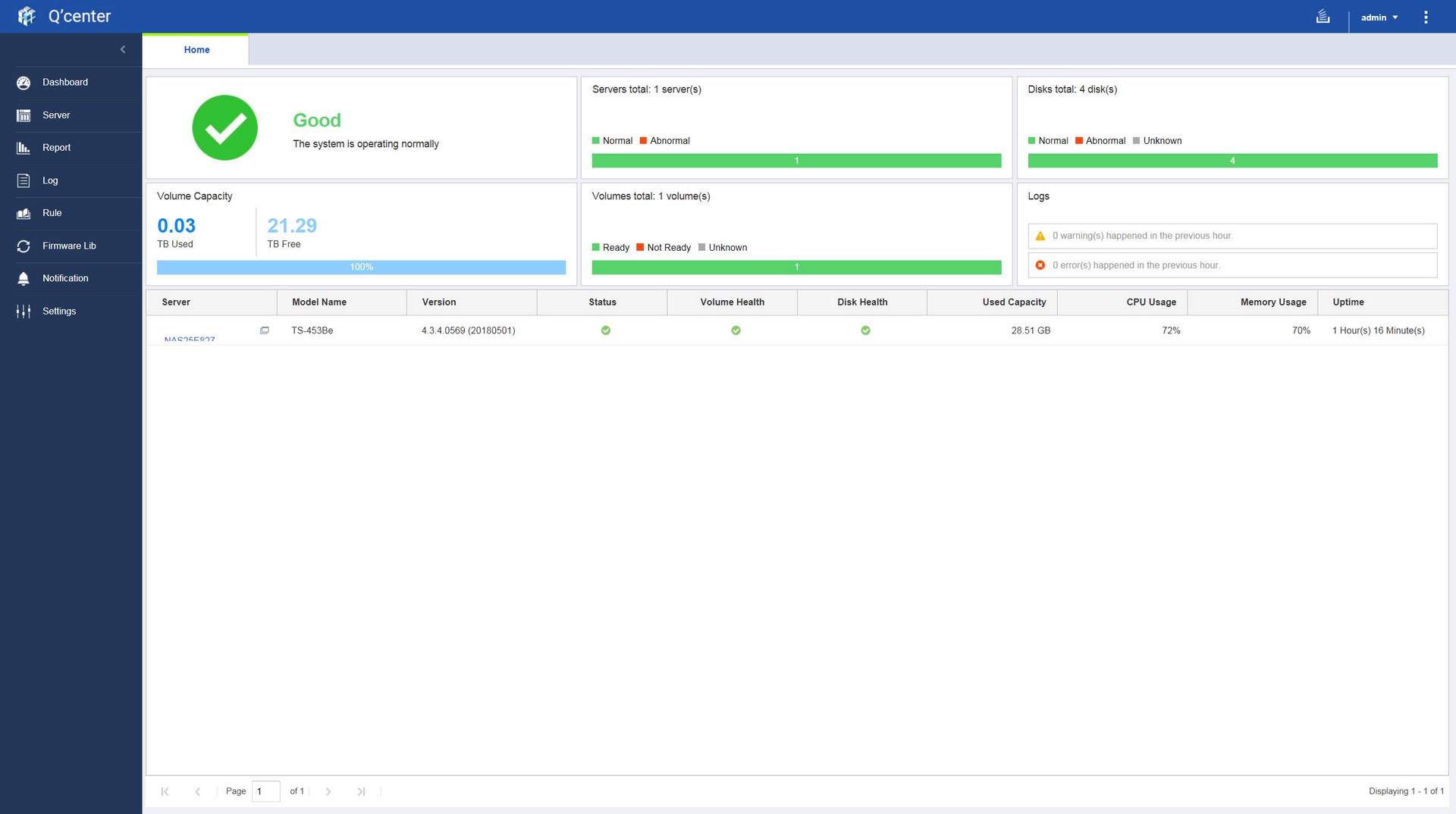Click the page number input field
The width and height of the screenshot is (1456, 814).
pos(266,791)
